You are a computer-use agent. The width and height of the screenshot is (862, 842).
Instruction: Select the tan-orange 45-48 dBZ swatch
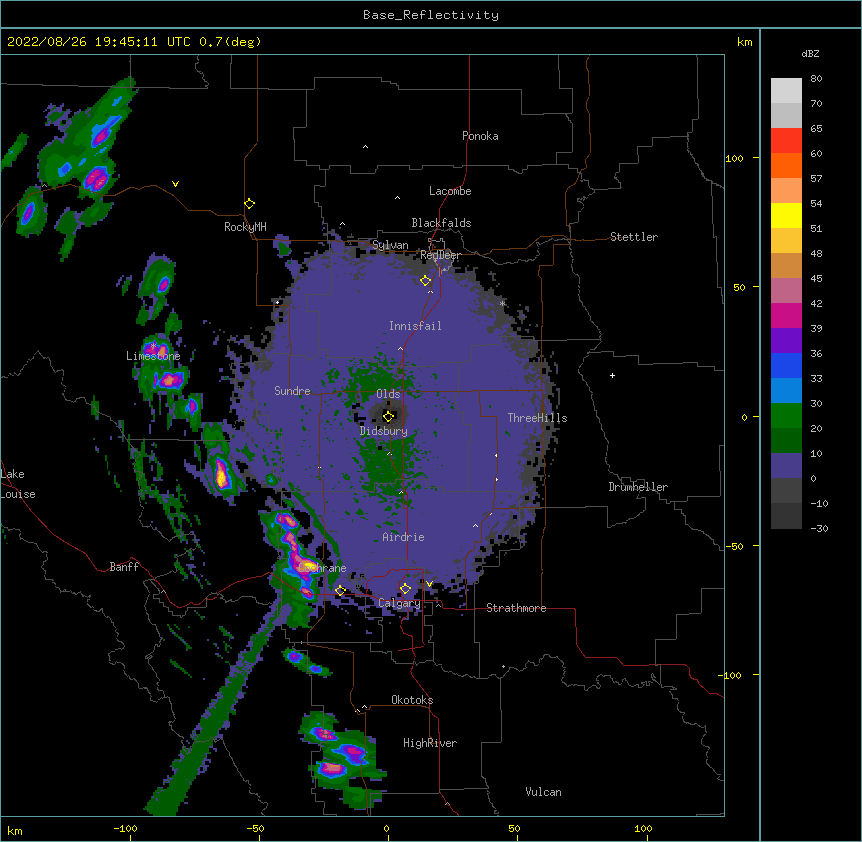786,265
